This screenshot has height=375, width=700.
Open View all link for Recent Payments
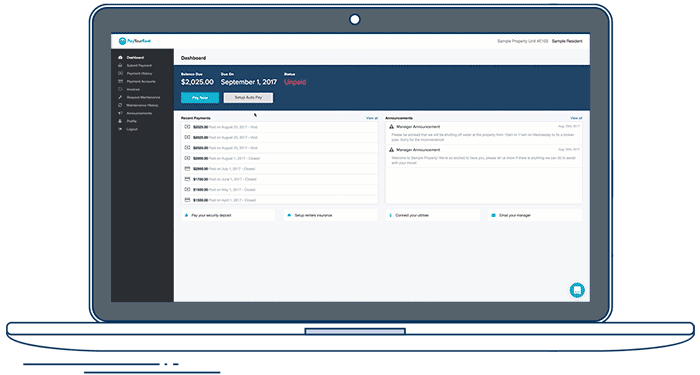(372, 118)
